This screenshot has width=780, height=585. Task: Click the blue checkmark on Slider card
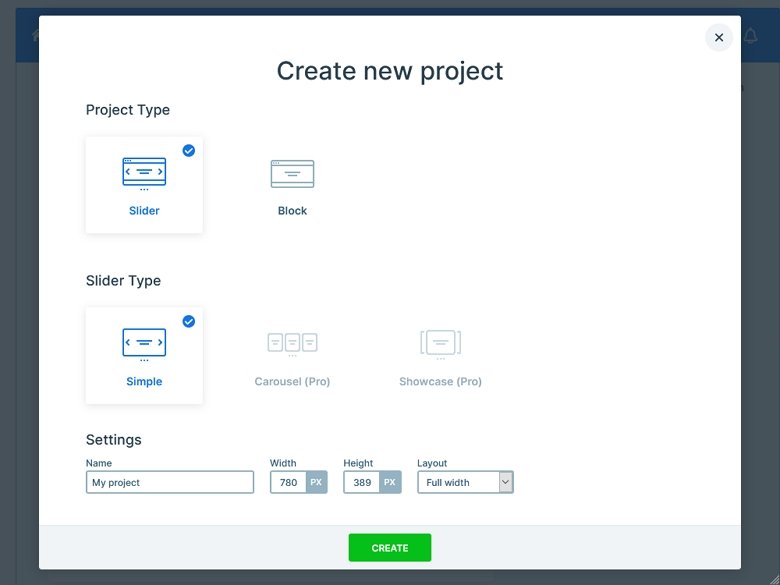point(189,151)
